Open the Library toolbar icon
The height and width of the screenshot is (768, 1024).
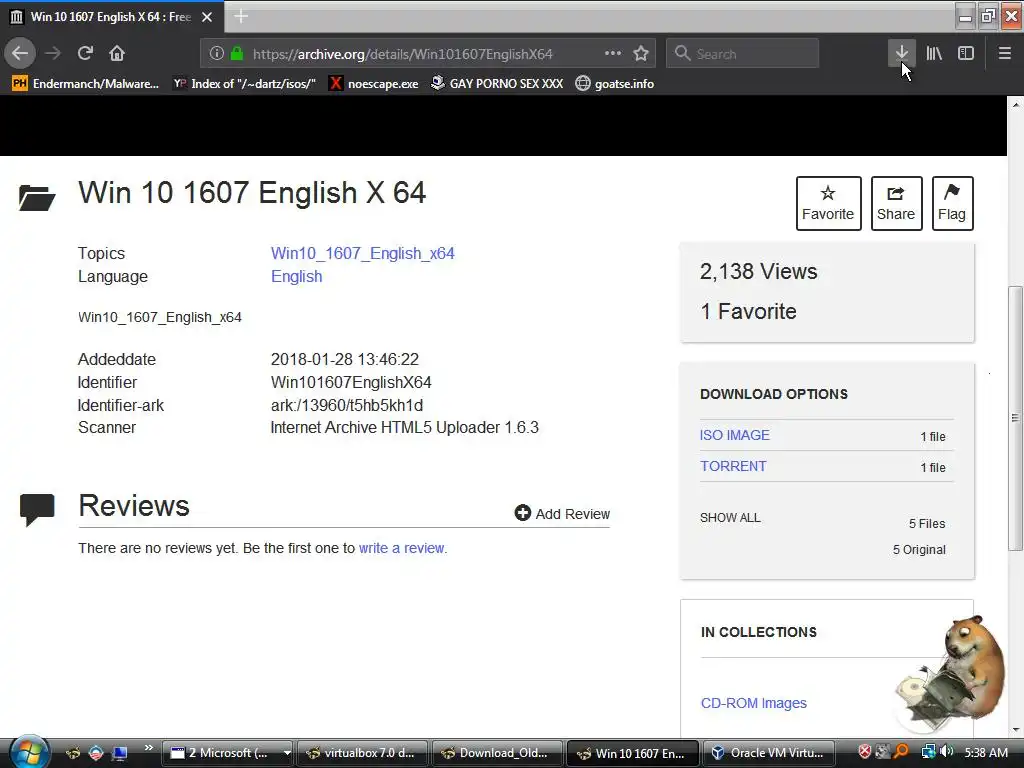(934, 53)
